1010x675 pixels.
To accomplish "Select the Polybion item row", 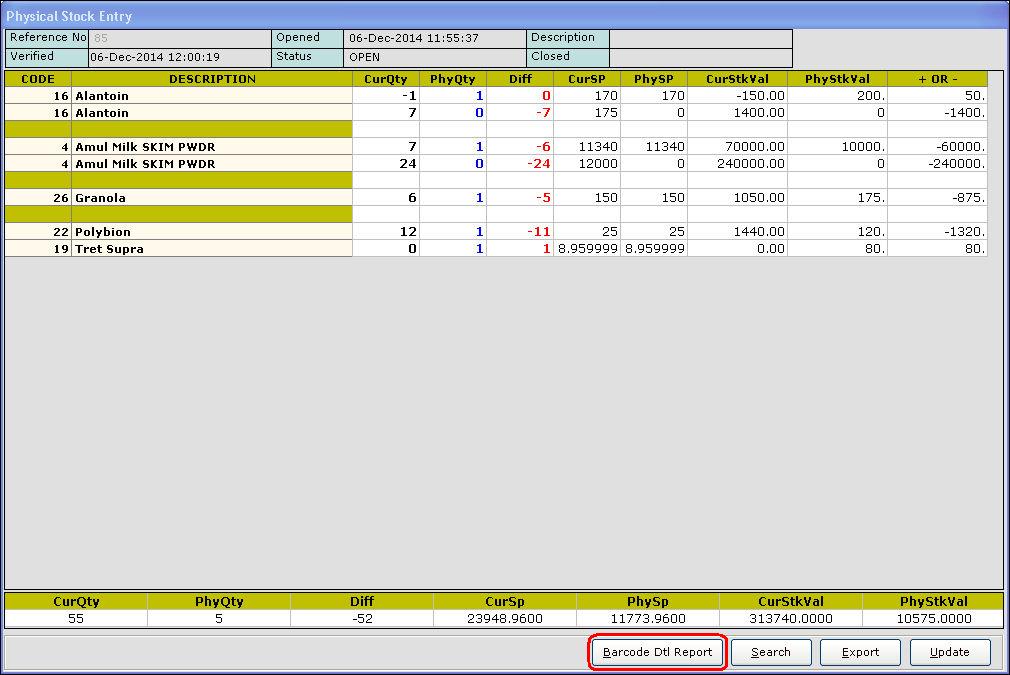I will [x=212, y=232].
